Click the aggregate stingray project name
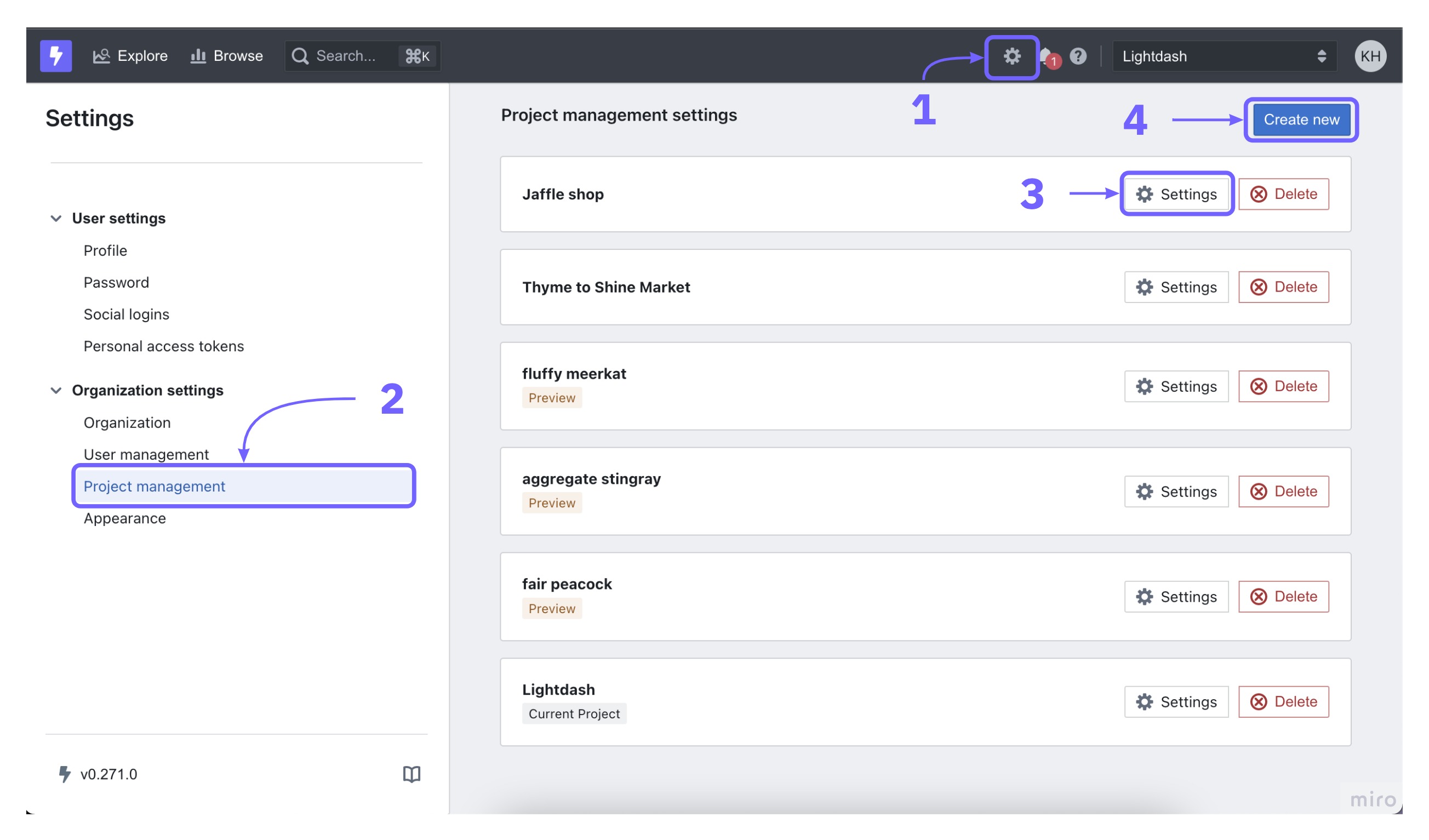 591,479
